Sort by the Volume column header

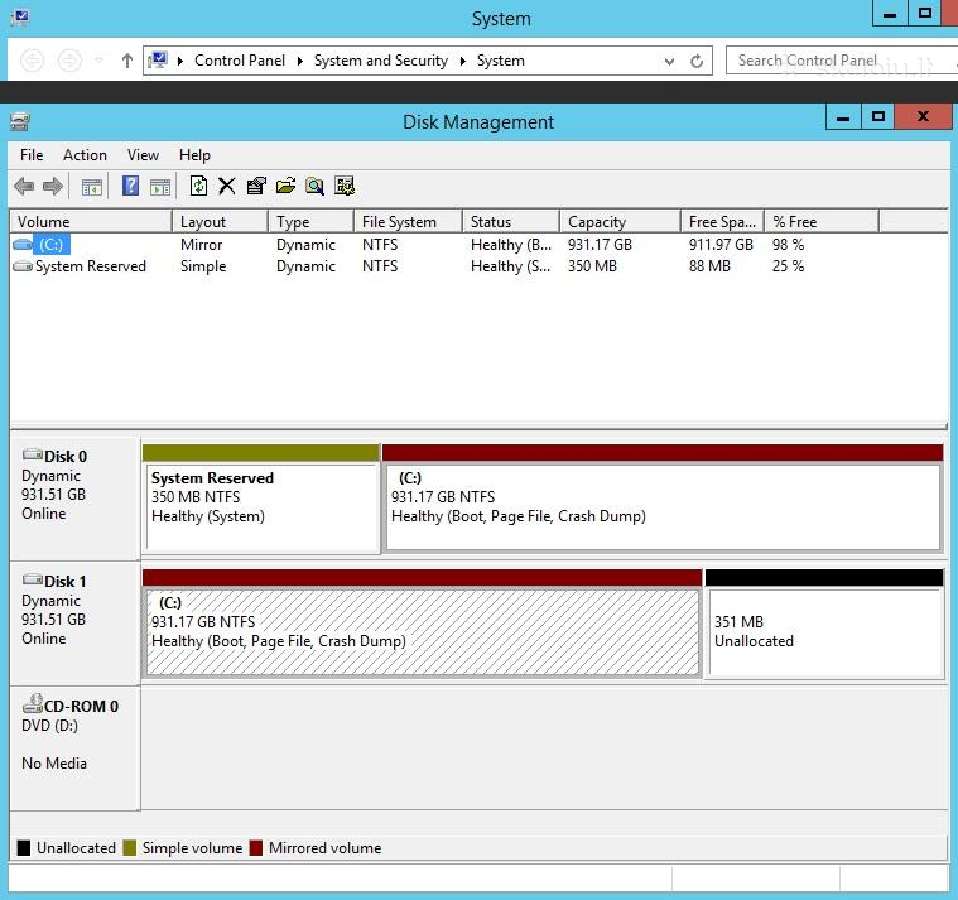coord(90,222)
